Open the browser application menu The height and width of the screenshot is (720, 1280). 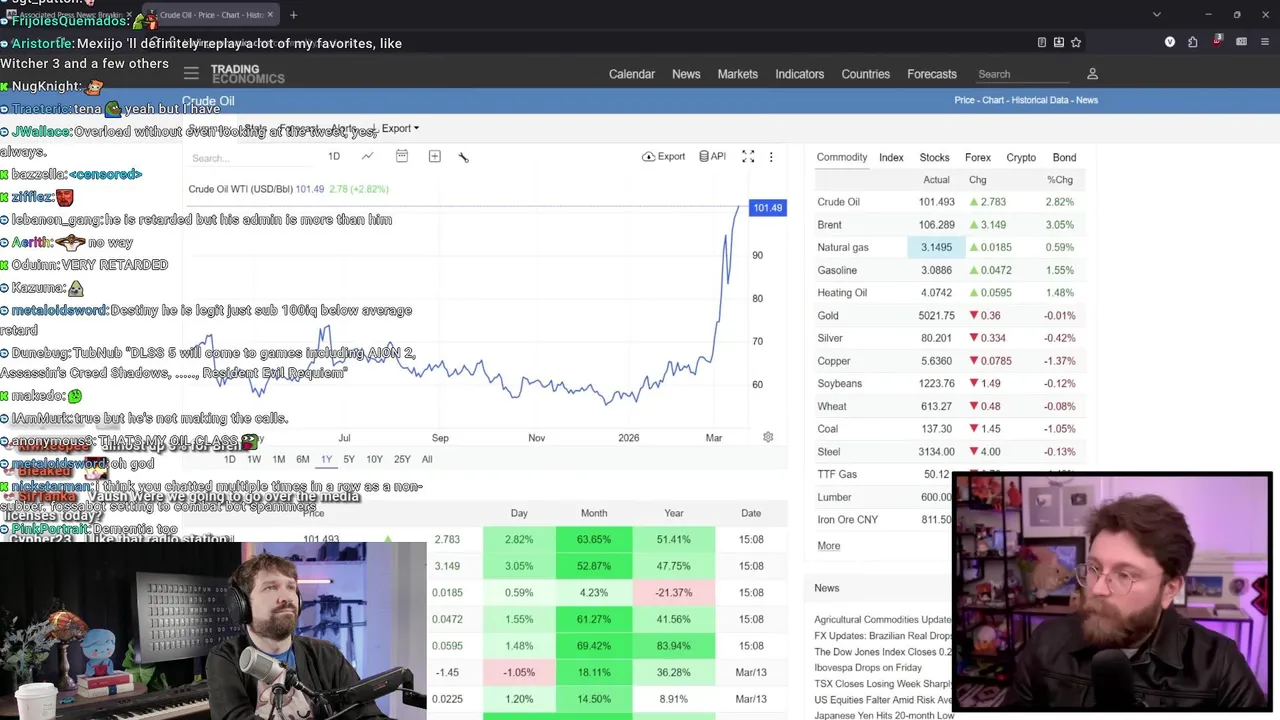pyautogui.click(x=1265, y=42)
